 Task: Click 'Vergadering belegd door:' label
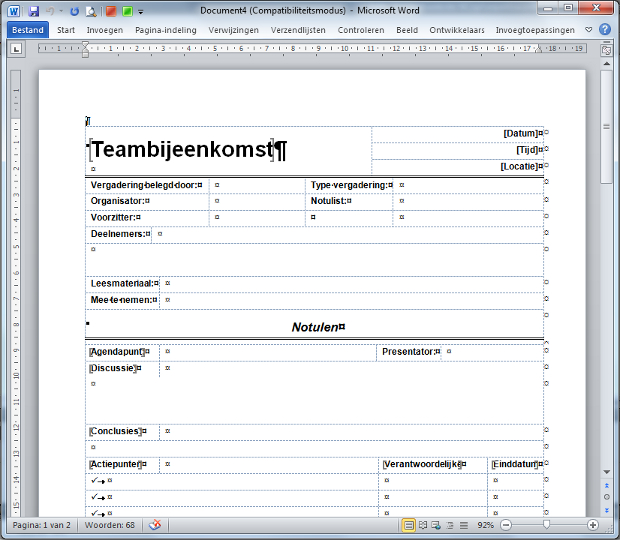144,185
